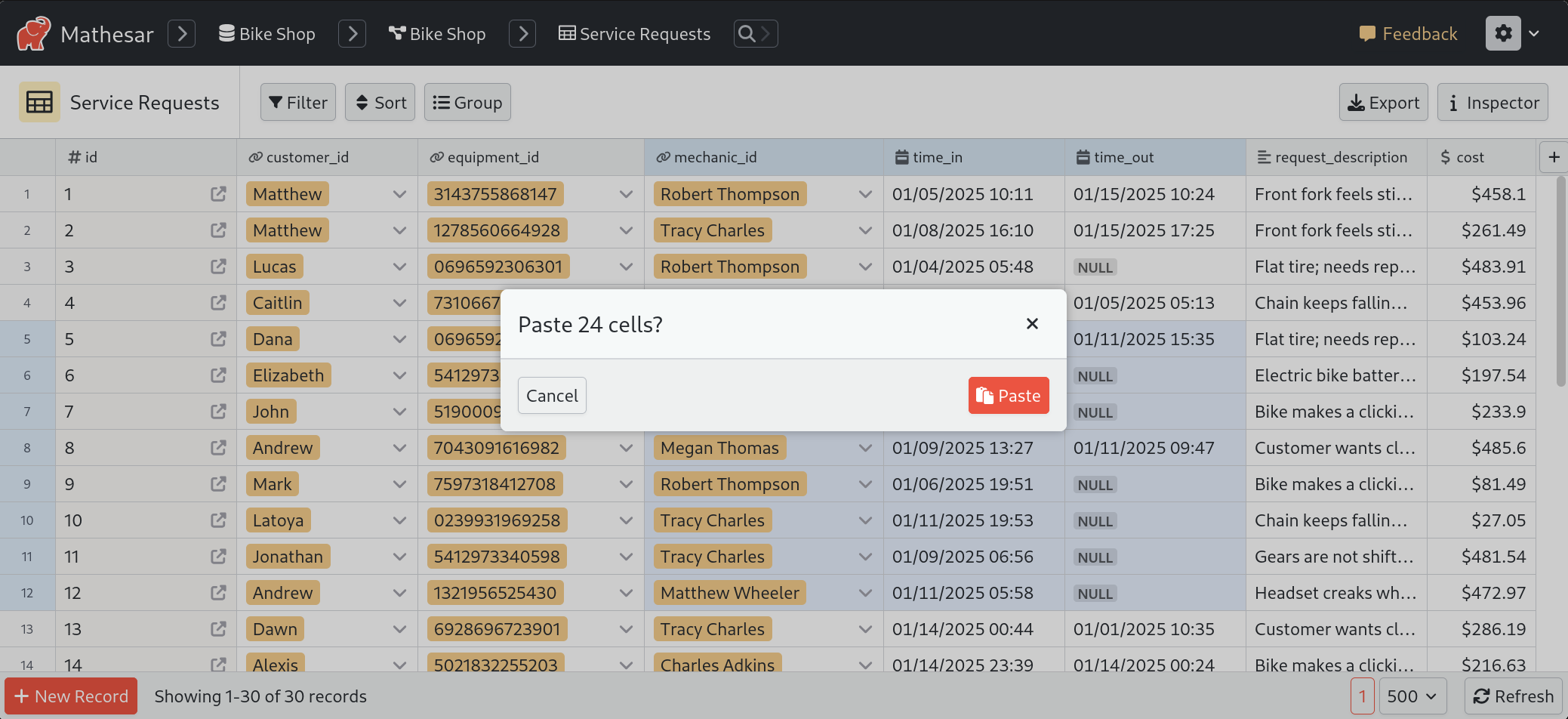Open the Export options

point(1383,102)
